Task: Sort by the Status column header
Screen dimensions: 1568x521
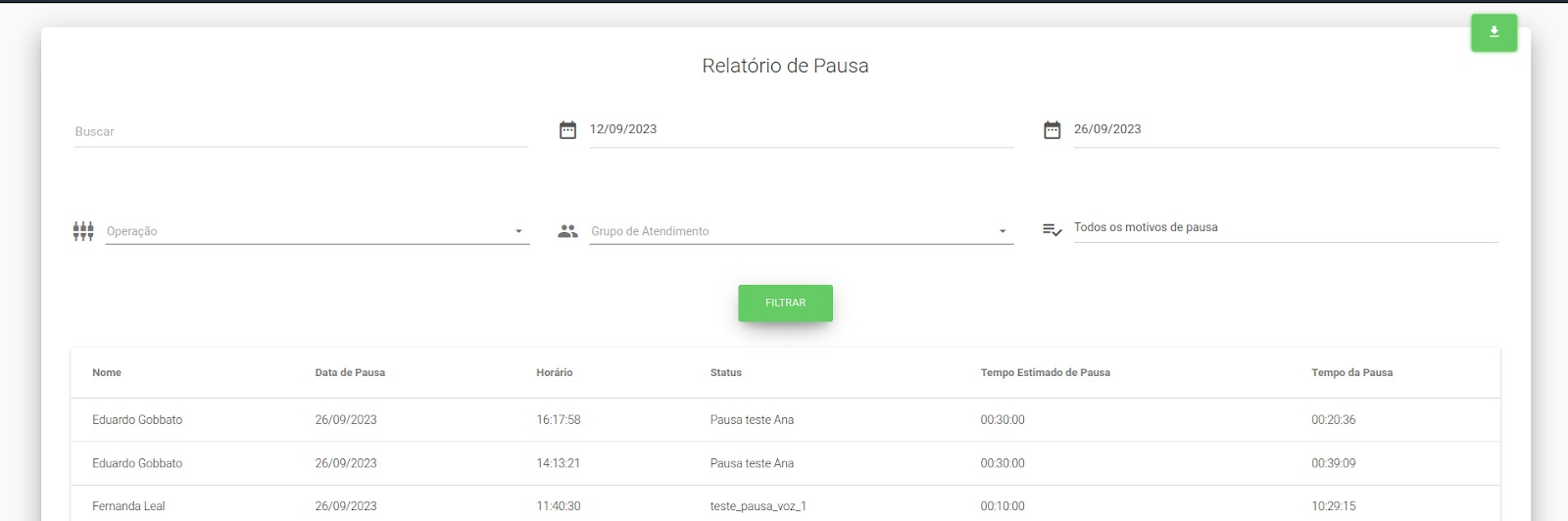Action: pos(726,373)
